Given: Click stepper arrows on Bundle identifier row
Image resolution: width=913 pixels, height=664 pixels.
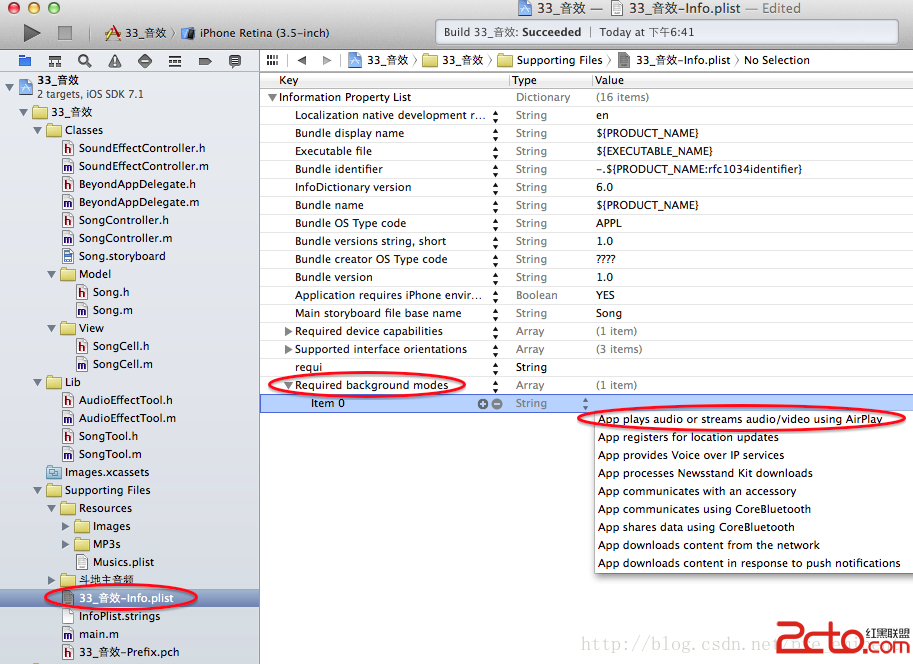Looking at the screenshot, I should [495, 169].
